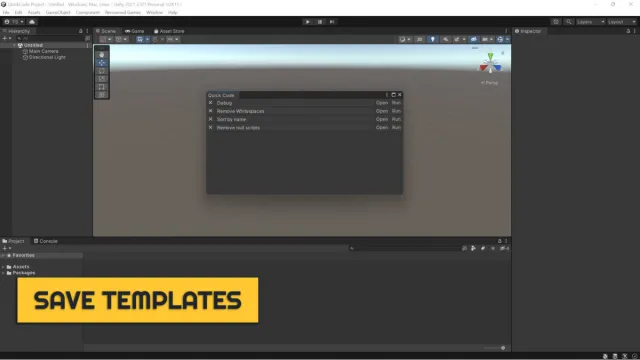Maximize the Quick Code window

pos(393,95)
